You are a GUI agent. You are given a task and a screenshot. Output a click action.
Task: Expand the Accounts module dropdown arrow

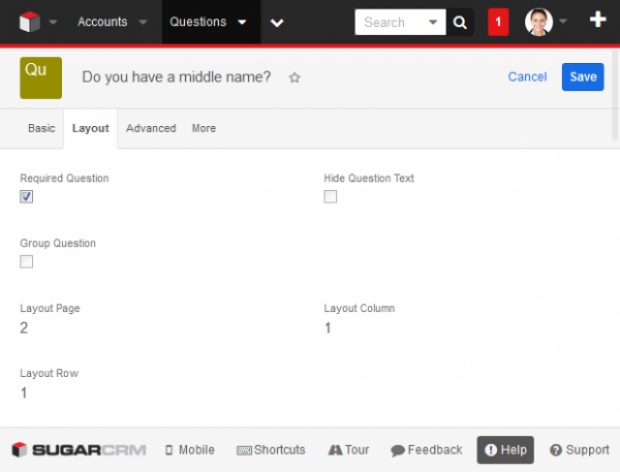click(x=143, y=22)
